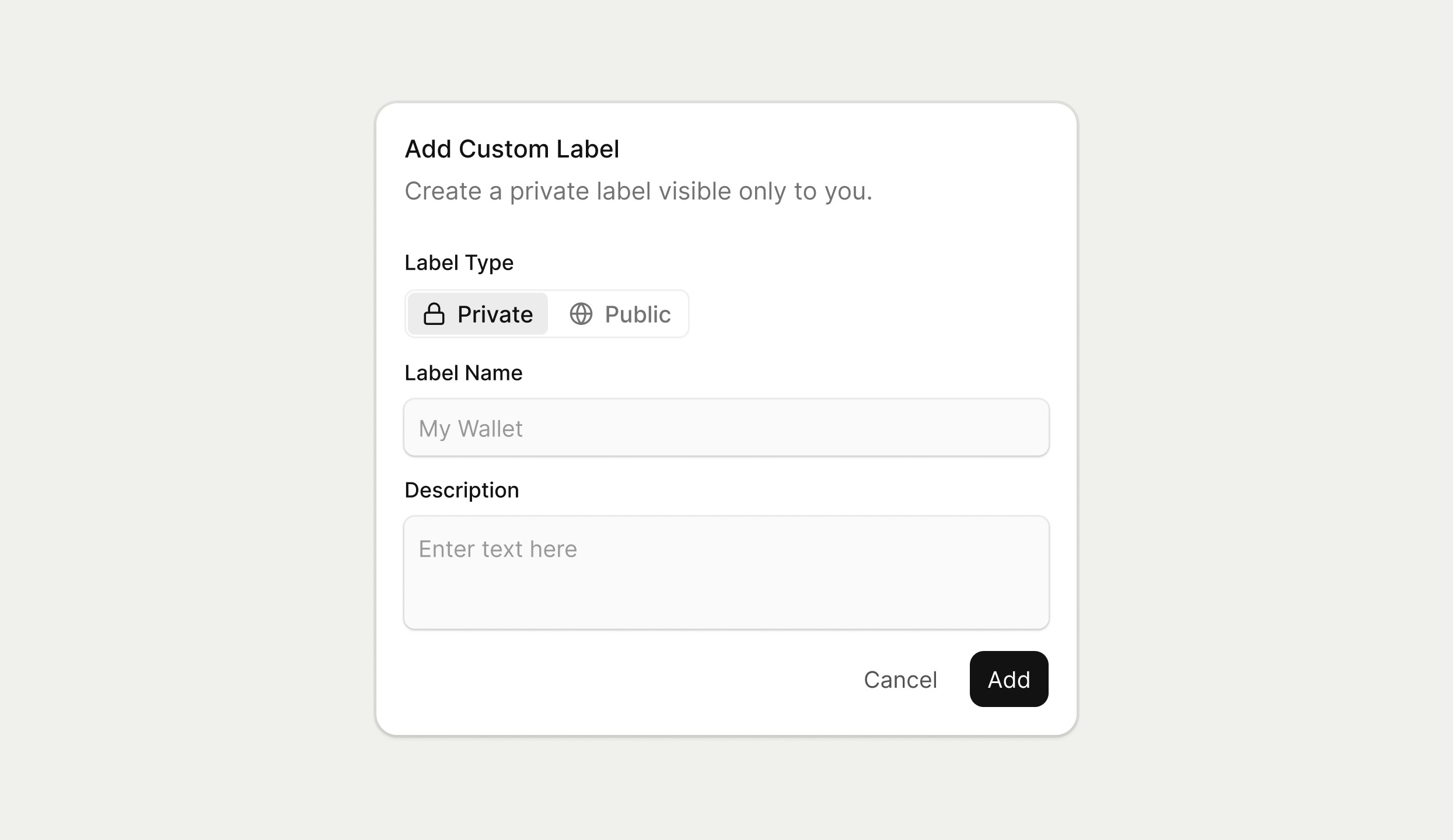Image resolution: width=1453 pixels, height=840 pixels.
Task: Click the Label Name field heading
Action: pyautogui.click(x=463, y=373)
